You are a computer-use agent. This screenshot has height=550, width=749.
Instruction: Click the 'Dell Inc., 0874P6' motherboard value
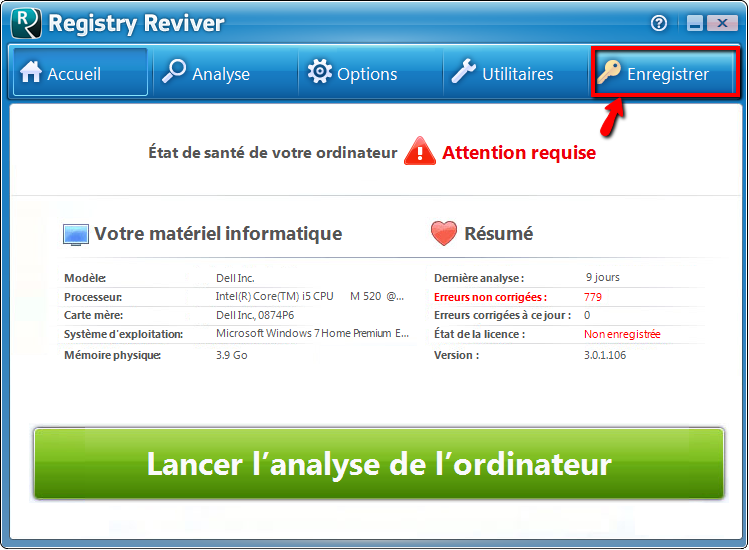tap(255, 315)
